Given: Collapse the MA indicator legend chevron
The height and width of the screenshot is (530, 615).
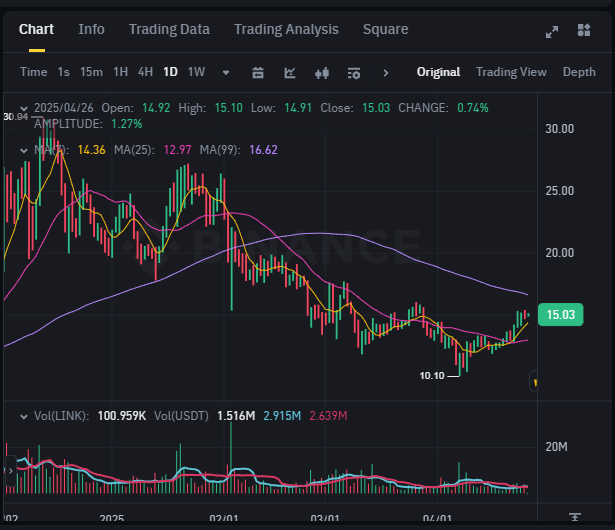Looking at the screenshot, I should coord(24,150).
